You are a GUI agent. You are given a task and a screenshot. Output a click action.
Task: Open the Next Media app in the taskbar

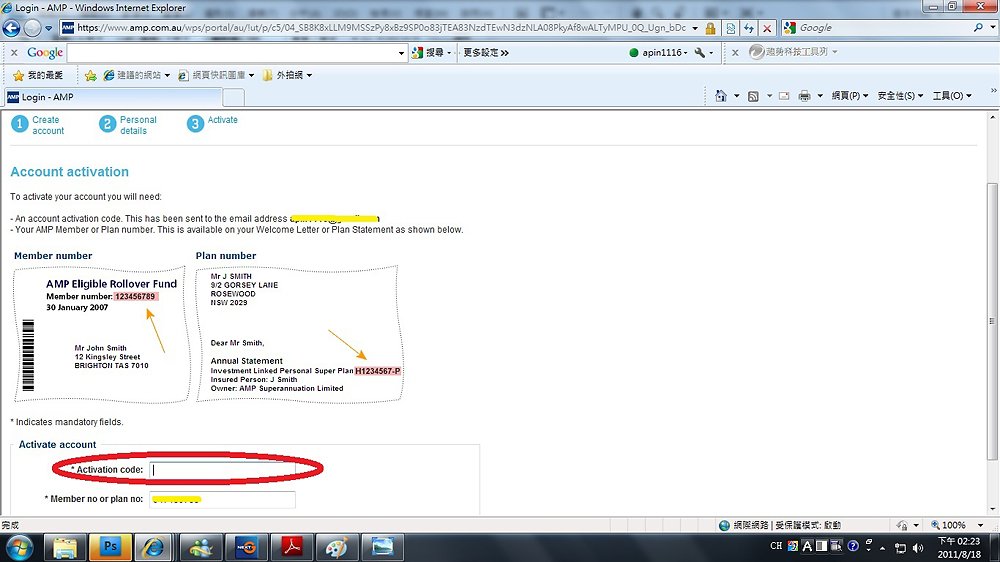pos(246,547)
